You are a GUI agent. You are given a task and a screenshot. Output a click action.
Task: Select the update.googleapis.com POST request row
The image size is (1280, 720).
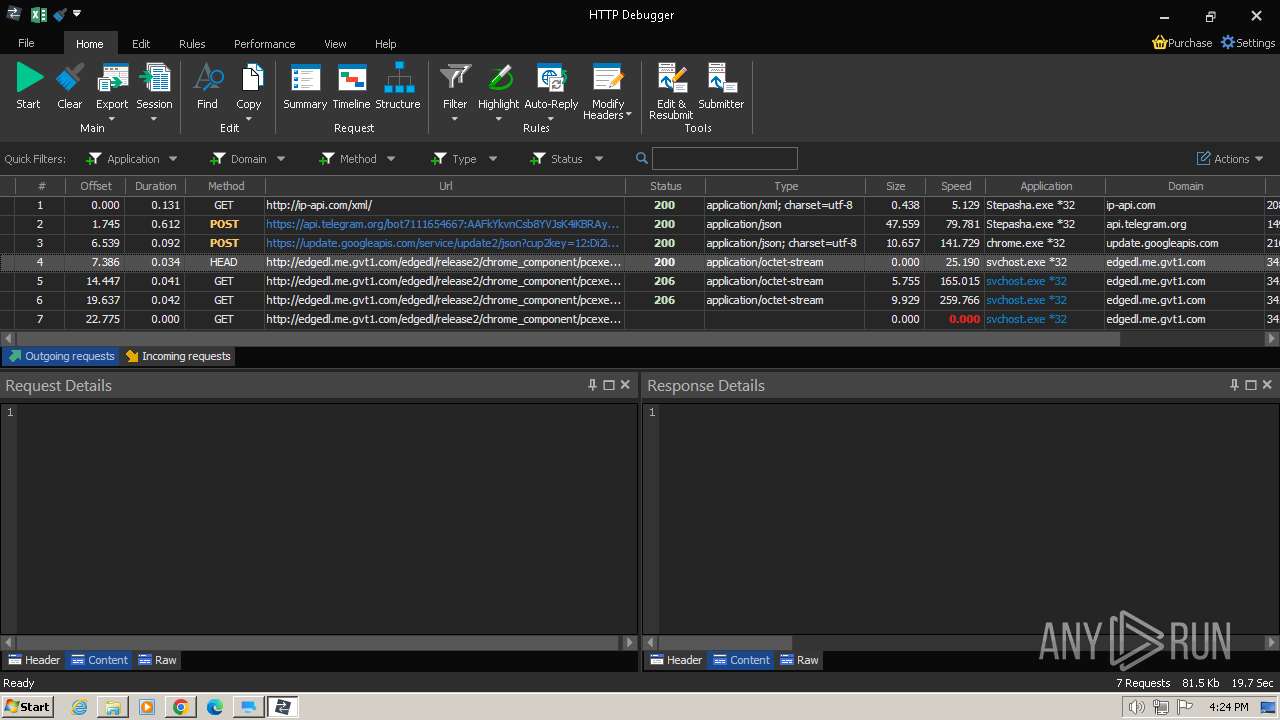pyautogui.click(x=640, y=243)
